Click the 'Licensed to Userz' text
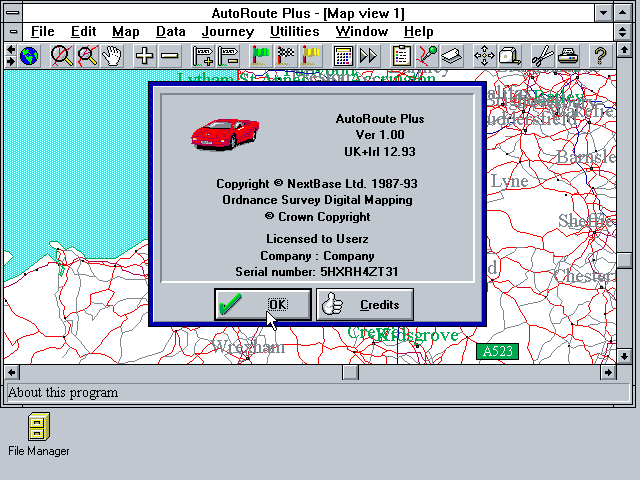 pos(317,239)
